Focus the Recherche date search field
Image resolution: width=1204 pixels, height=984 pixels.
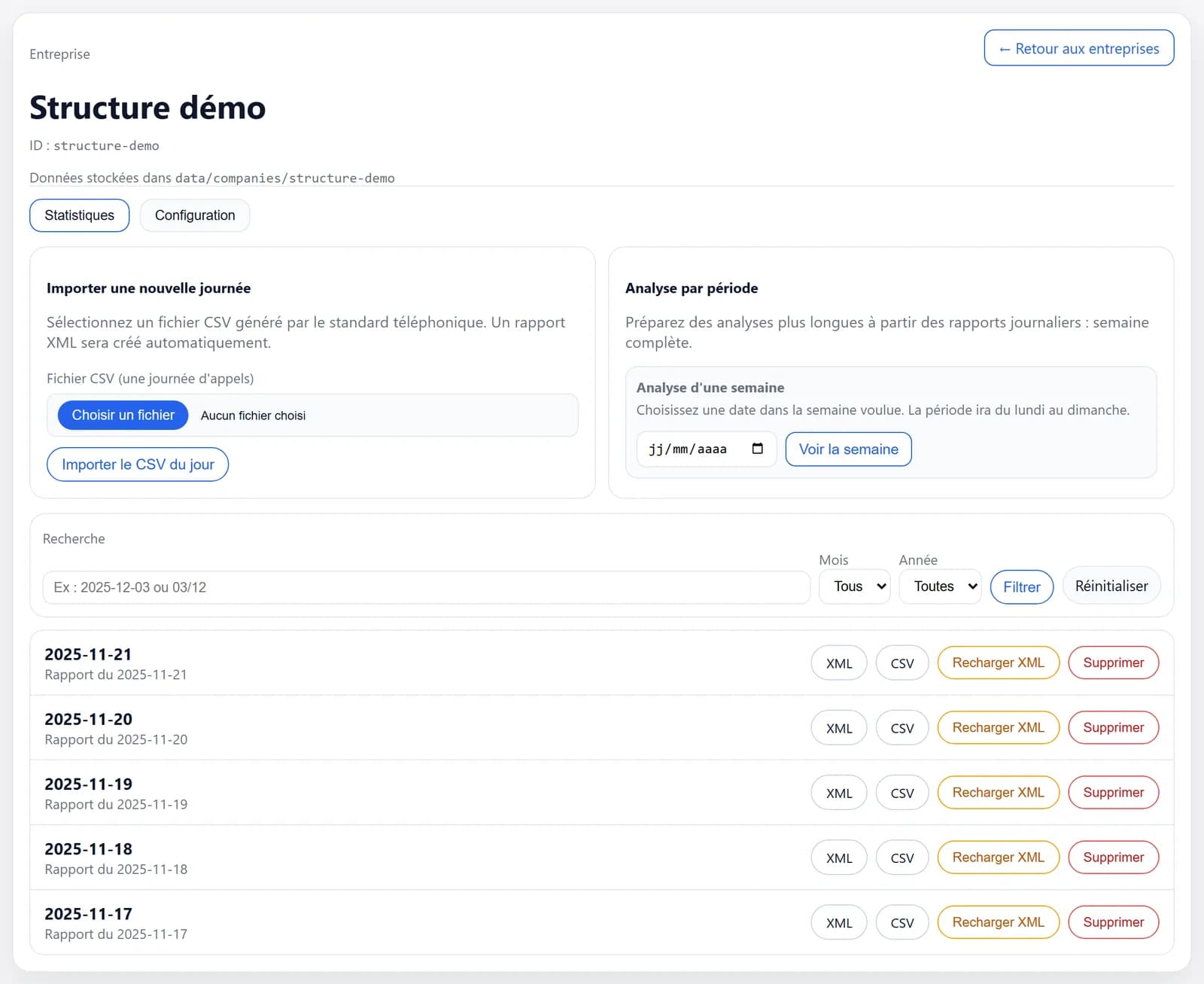[x=426, y=587]
